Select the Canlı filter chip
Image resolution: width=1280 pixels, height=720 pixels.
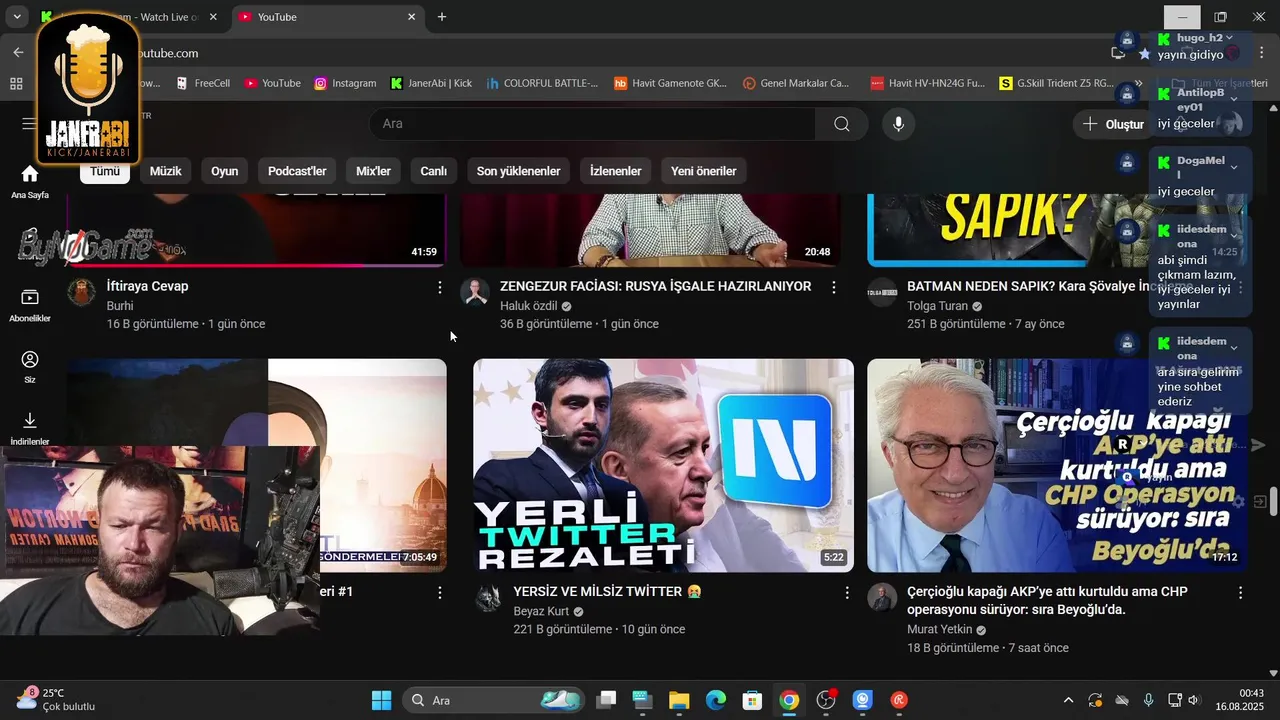click(433, 171)
